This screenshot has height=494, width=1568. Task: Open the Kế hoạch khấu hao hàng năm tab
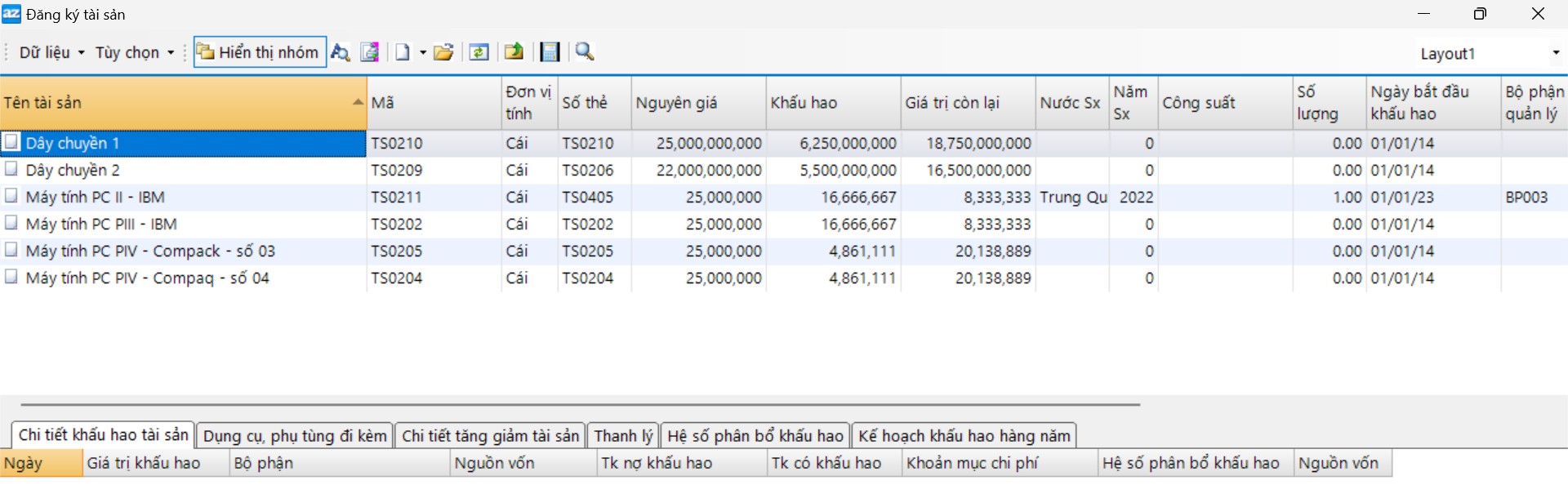(964, 436)
